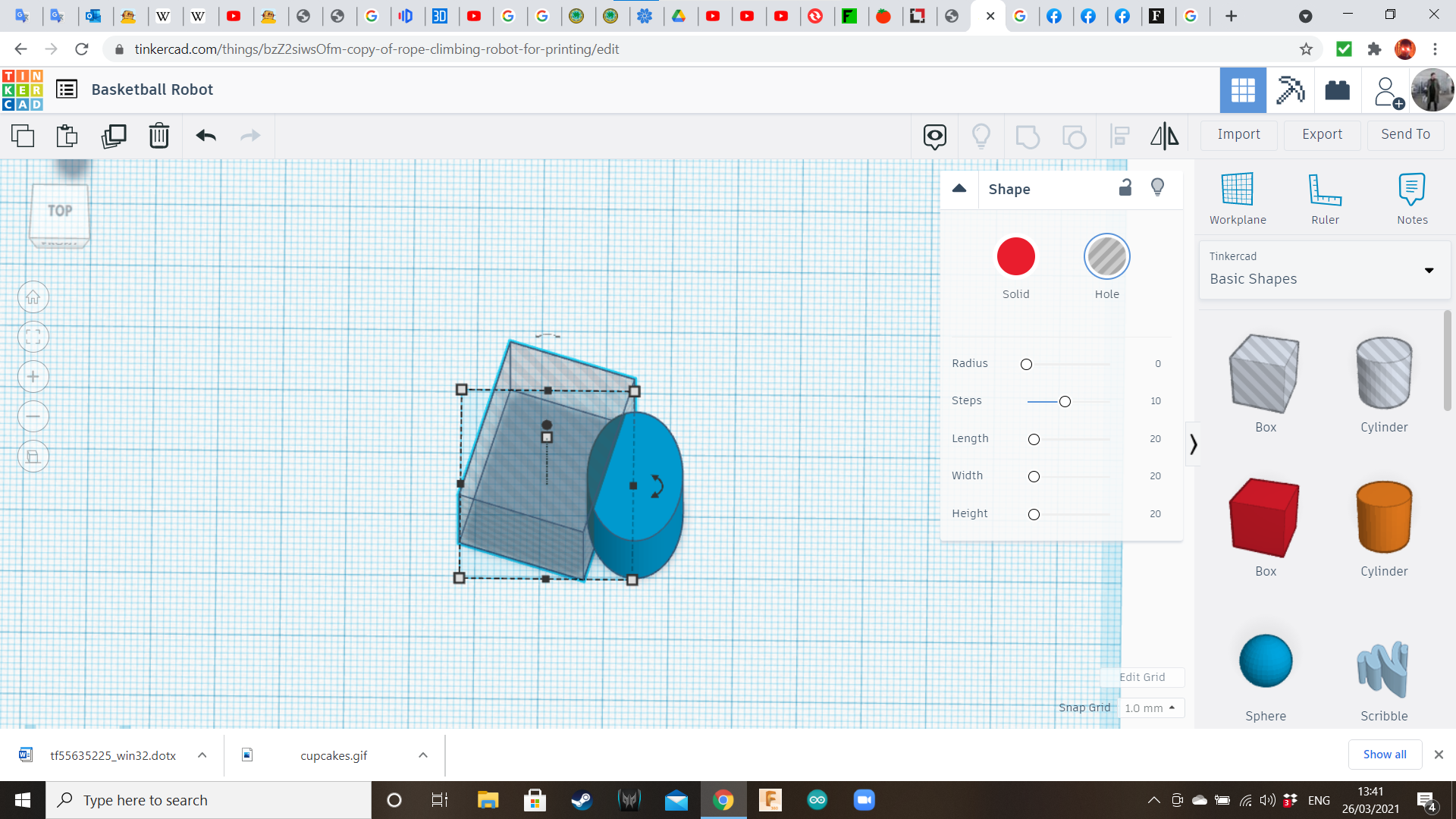Open the Notes tool
This screenshot has height=819, width=1456.
[1411, 197]
